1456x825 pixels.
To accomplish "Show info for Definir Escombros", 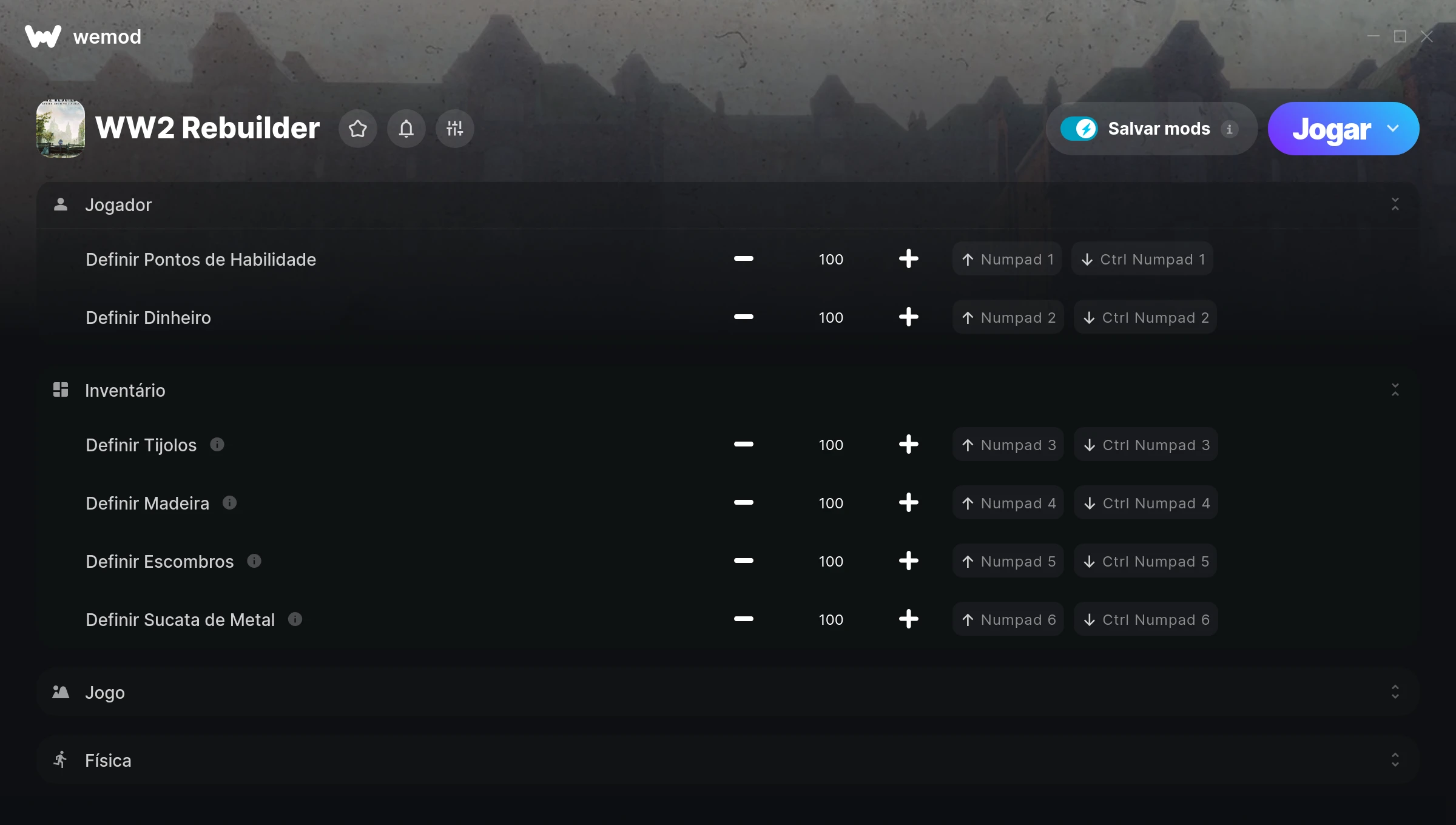I will [254, 561].
